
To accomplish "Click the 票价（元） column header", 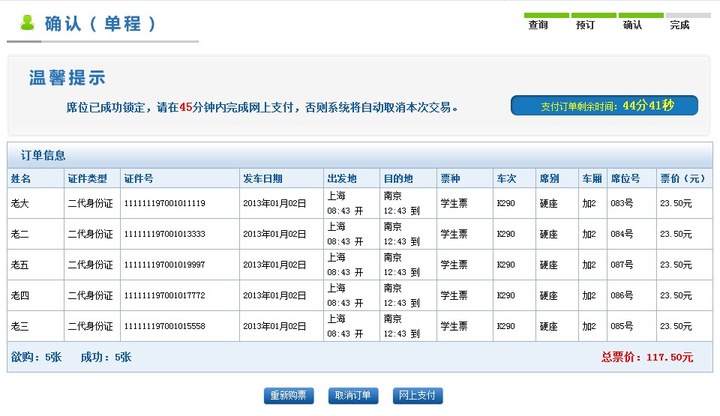I will 682,179.
